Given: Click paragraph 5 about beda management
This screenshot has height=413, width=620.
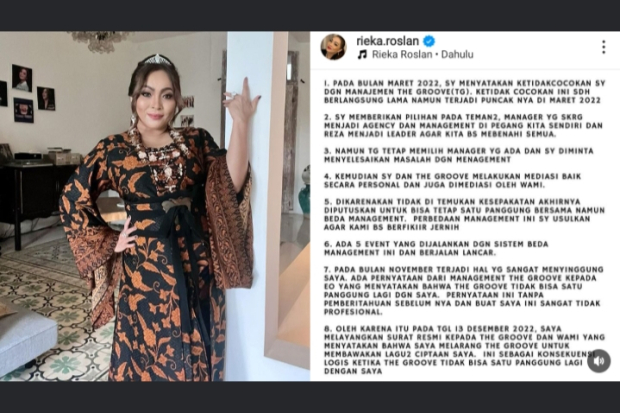Looking at the screenshot, I should coord(464,214).
